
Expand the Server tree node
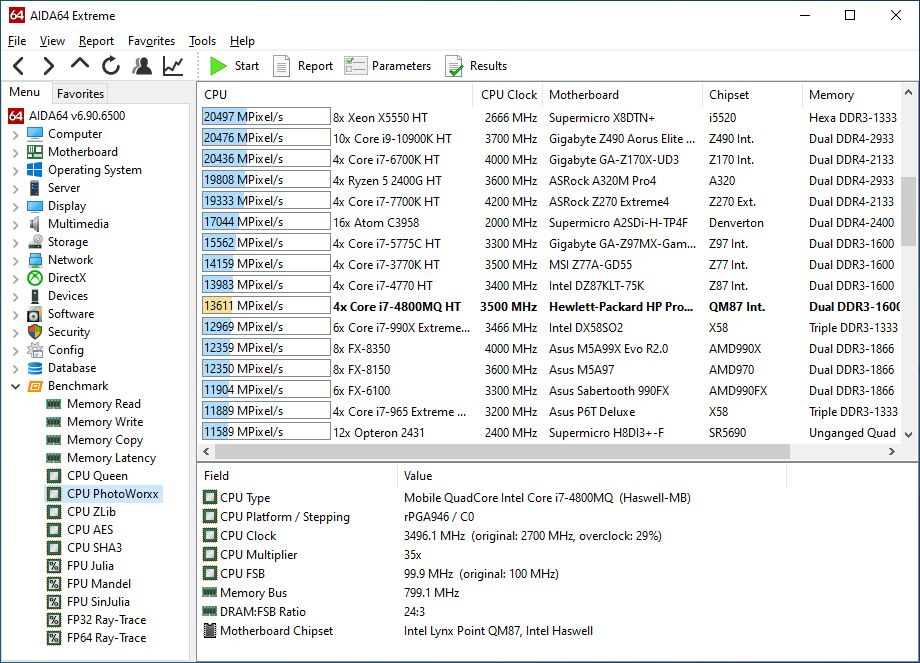[16, 189]
